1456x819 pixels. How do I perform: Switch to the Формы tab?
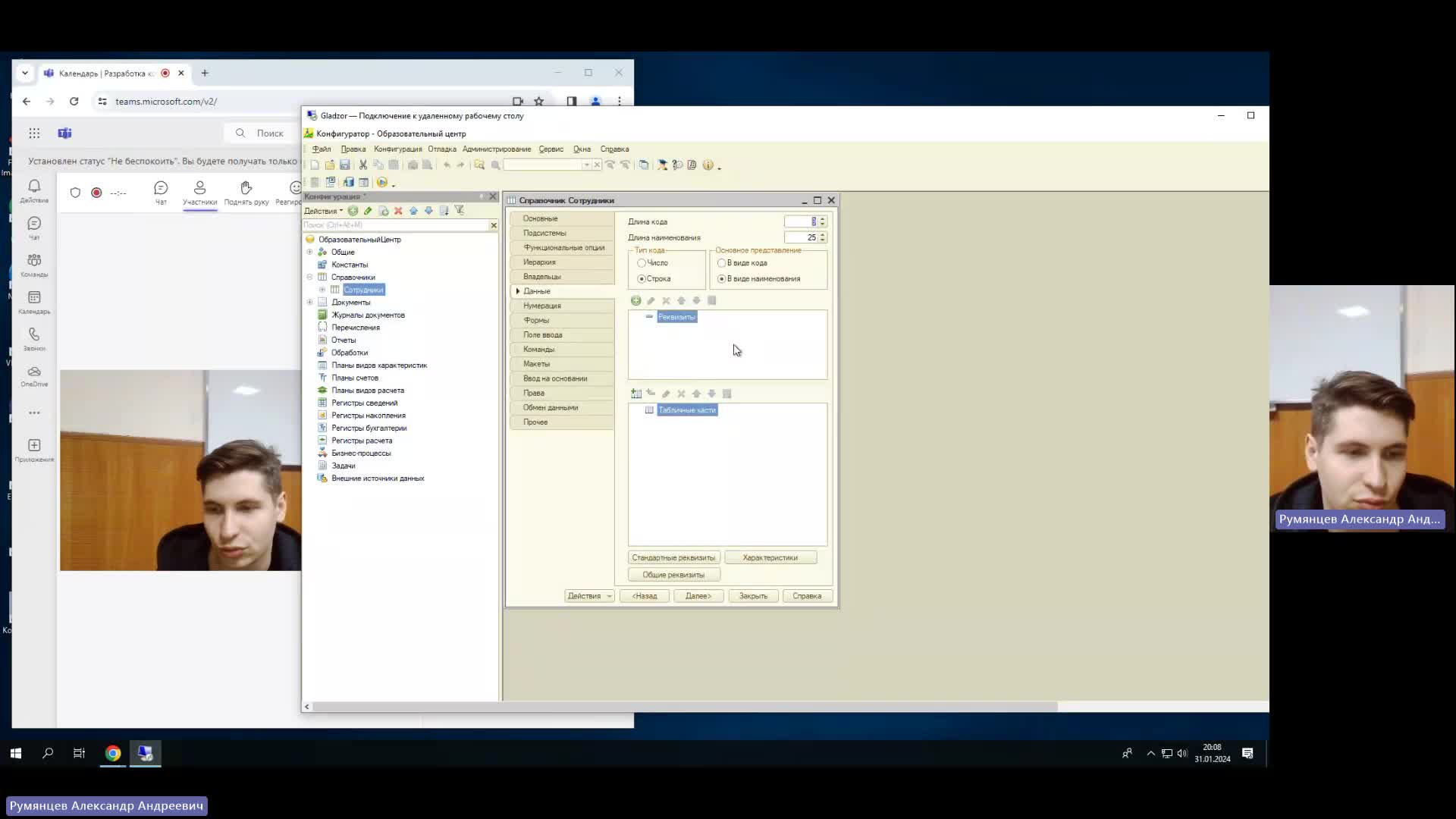[562, 320]
